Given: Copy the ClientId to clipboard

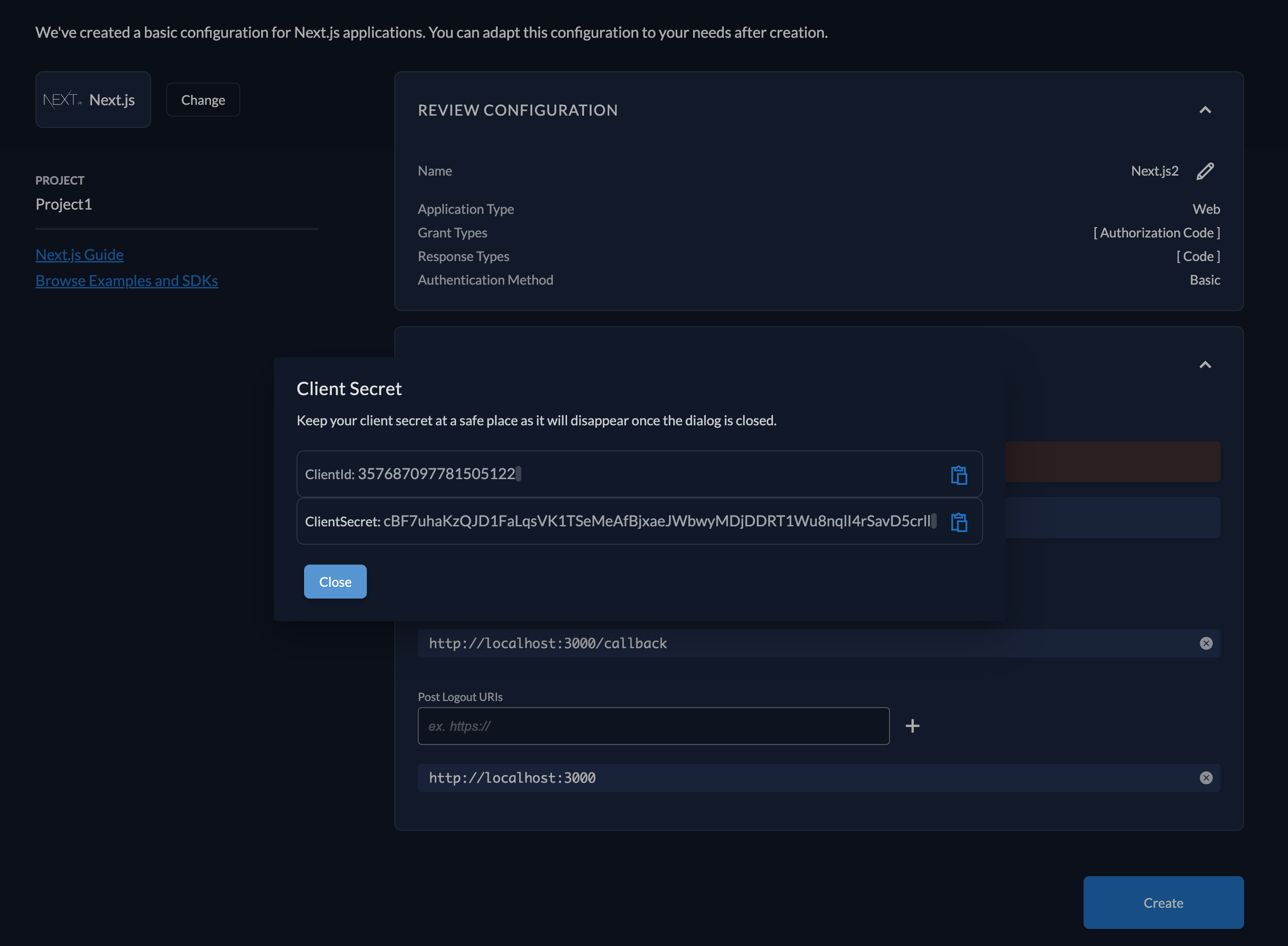Looking at the screenshot, I should click(959, 475).
